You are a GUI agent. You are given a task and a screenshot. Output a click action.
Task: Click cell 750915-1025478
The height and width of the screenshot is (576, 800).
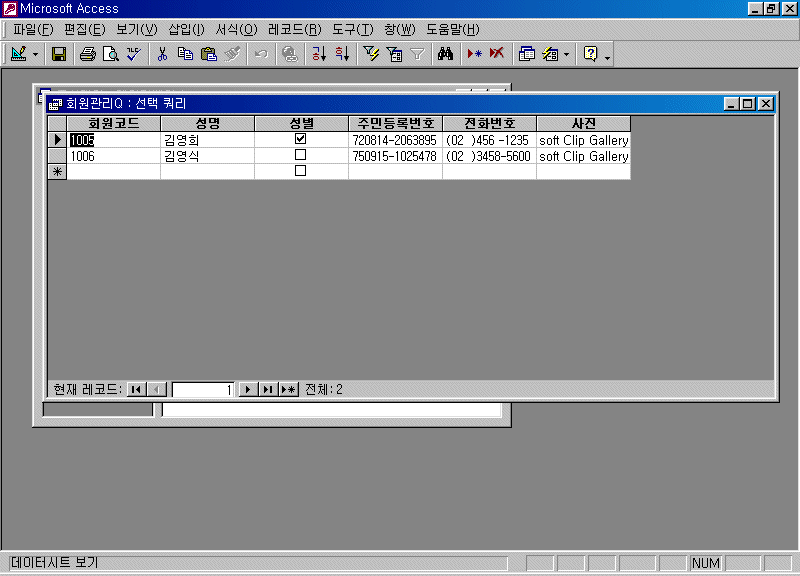point(395,156)
